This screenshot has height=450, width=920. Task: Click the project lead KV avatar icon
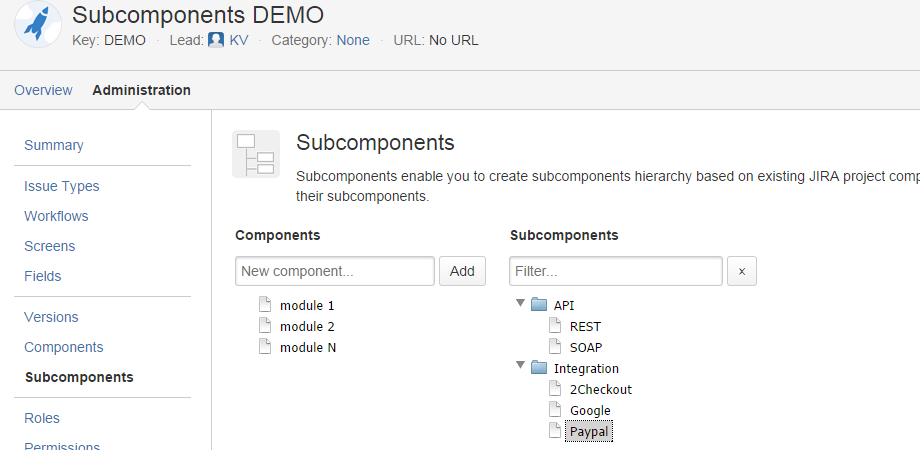(216, 40)
